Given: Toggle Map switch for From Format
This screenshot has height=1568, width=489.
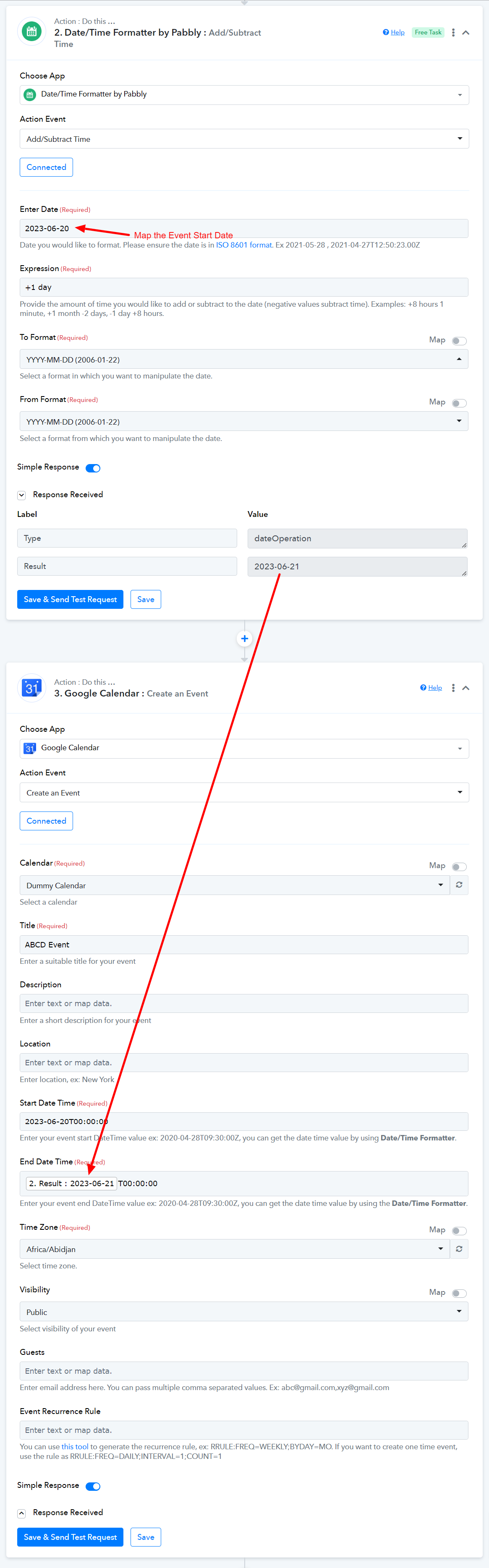Looking at the screenshot, I should pos(459,403).
